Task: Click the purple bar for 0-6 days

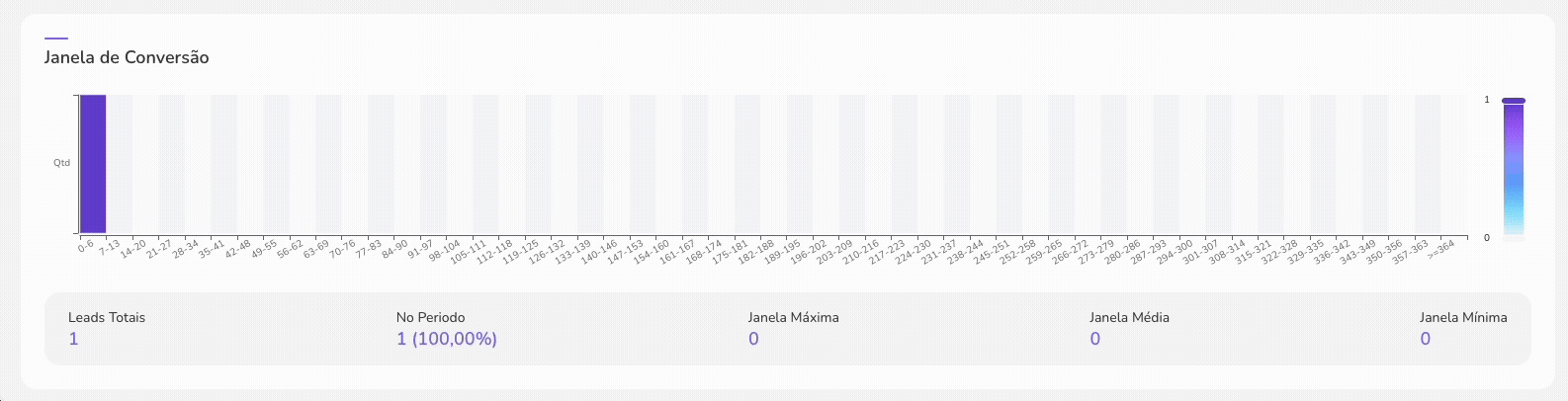Action: tap(93, 164)
